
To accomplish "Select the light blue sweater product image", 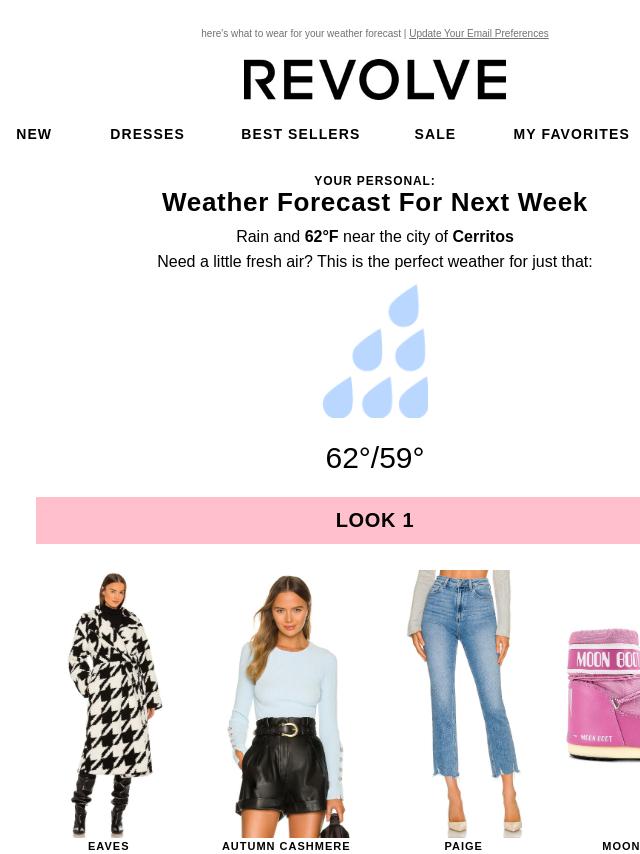I will 286,704.
